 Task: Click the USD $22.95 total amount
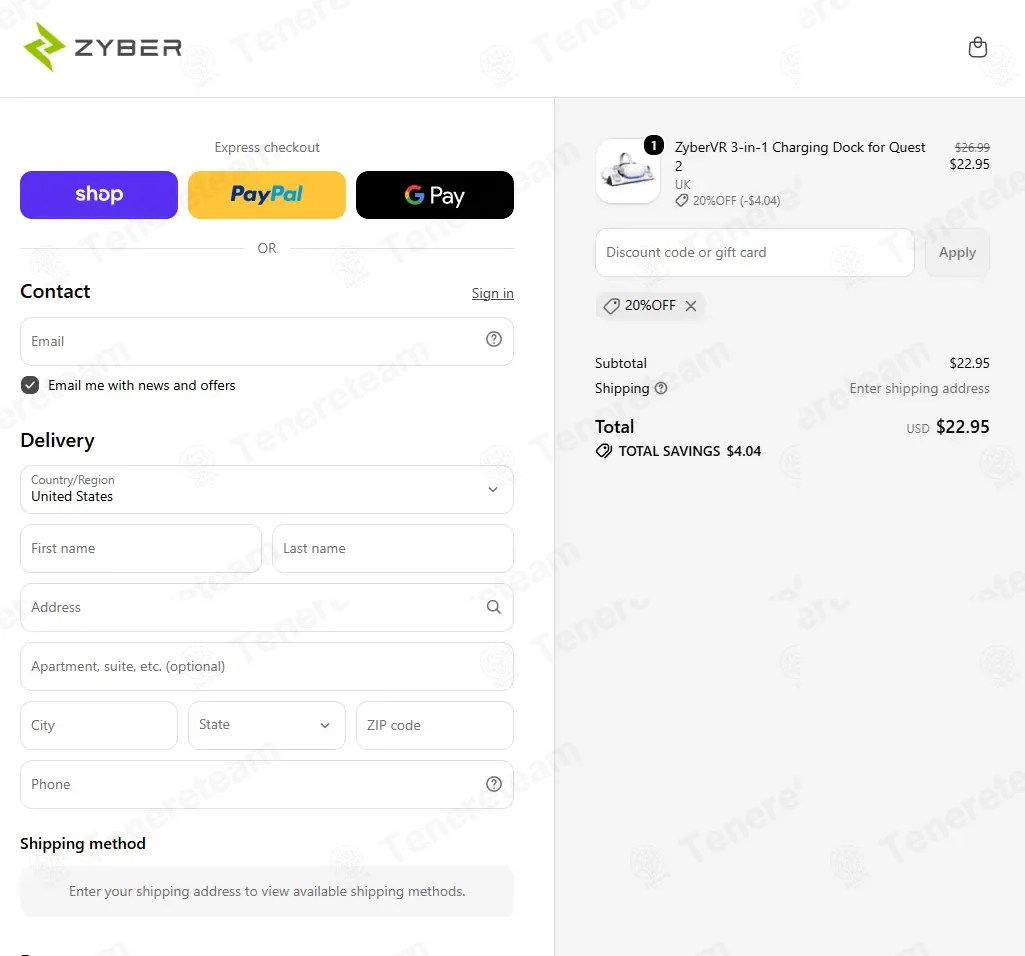[x=948, y=427]
